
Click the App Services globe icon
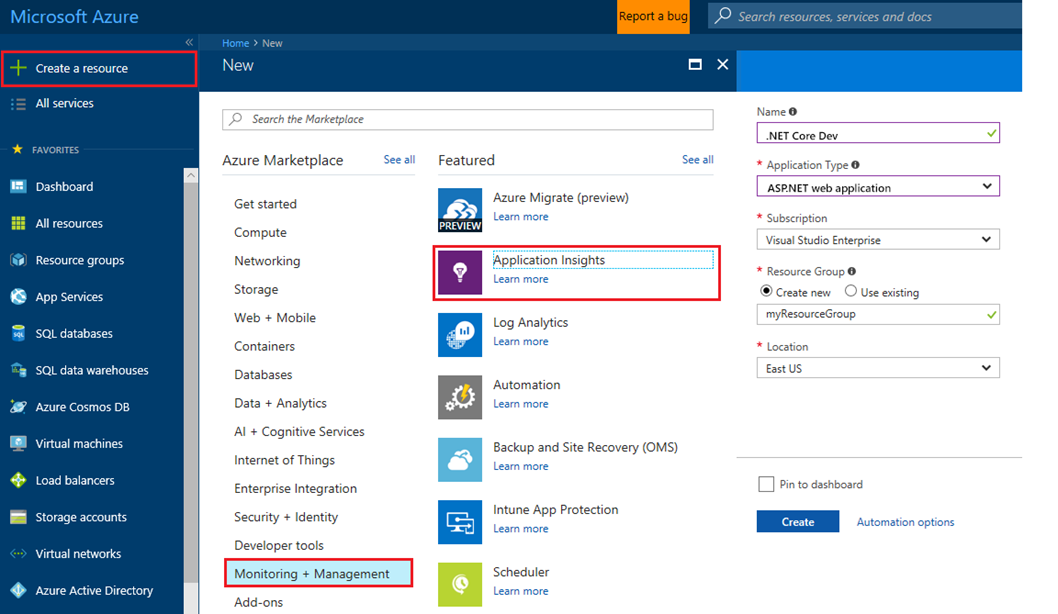tap(18, 296)
